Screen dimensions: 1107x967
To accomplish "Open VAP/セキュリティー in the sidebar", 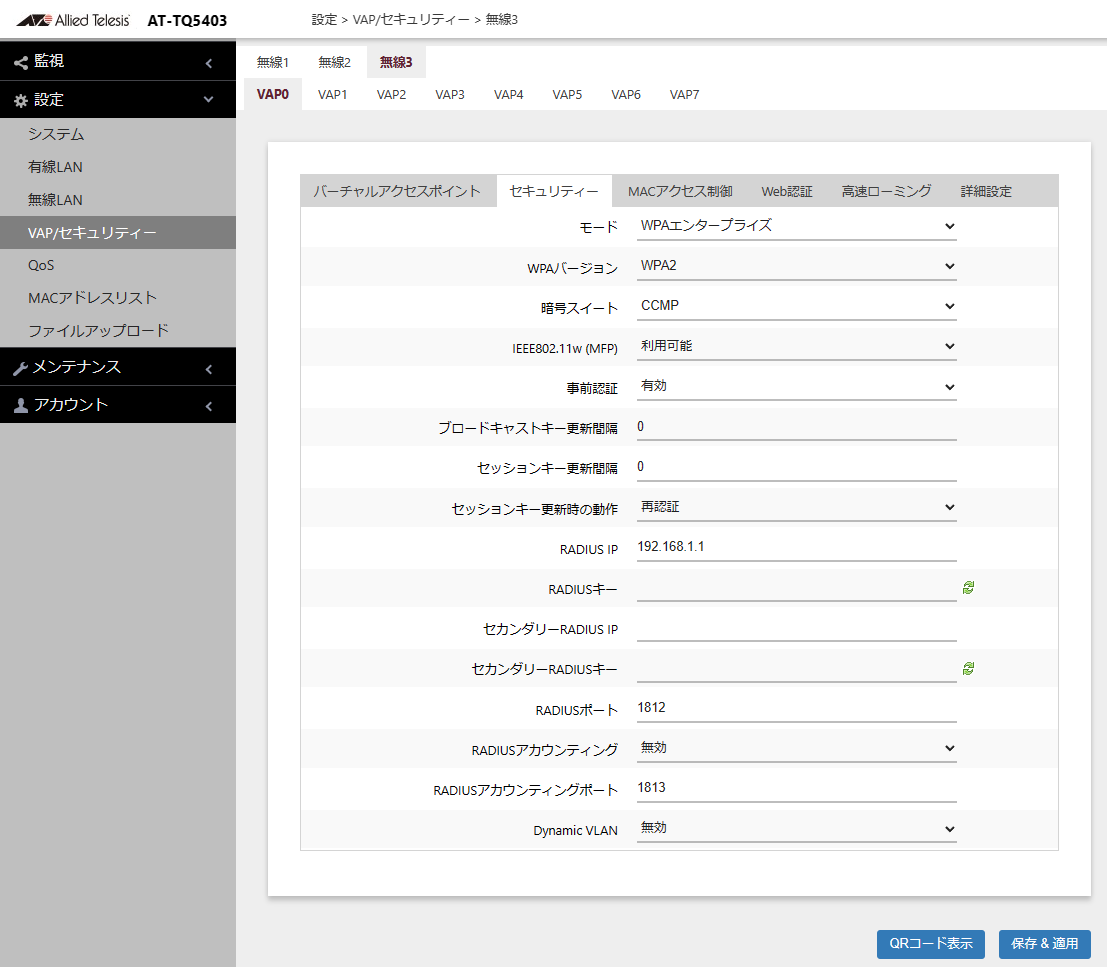I will 118,233.
